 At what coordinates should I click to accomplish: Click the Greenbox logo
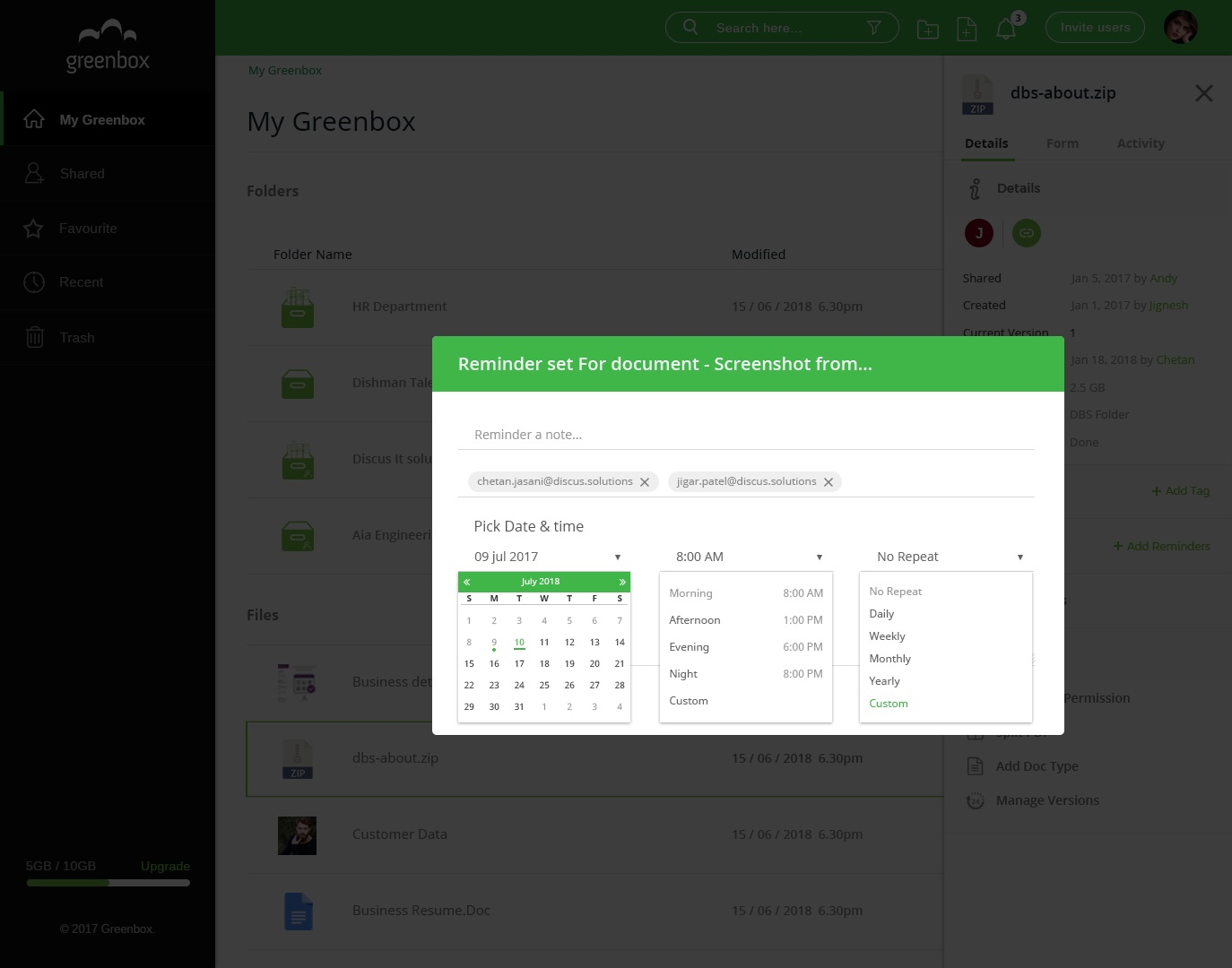point(108,47)
